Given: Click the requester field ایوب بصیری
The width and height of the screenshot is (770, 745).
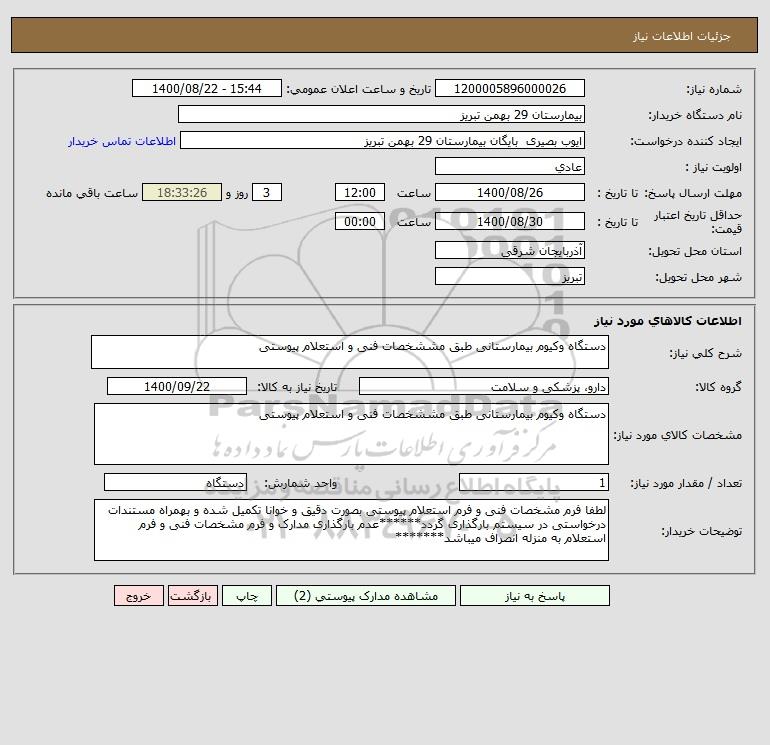Looking at the screenshot, I should tap(383, 140).
